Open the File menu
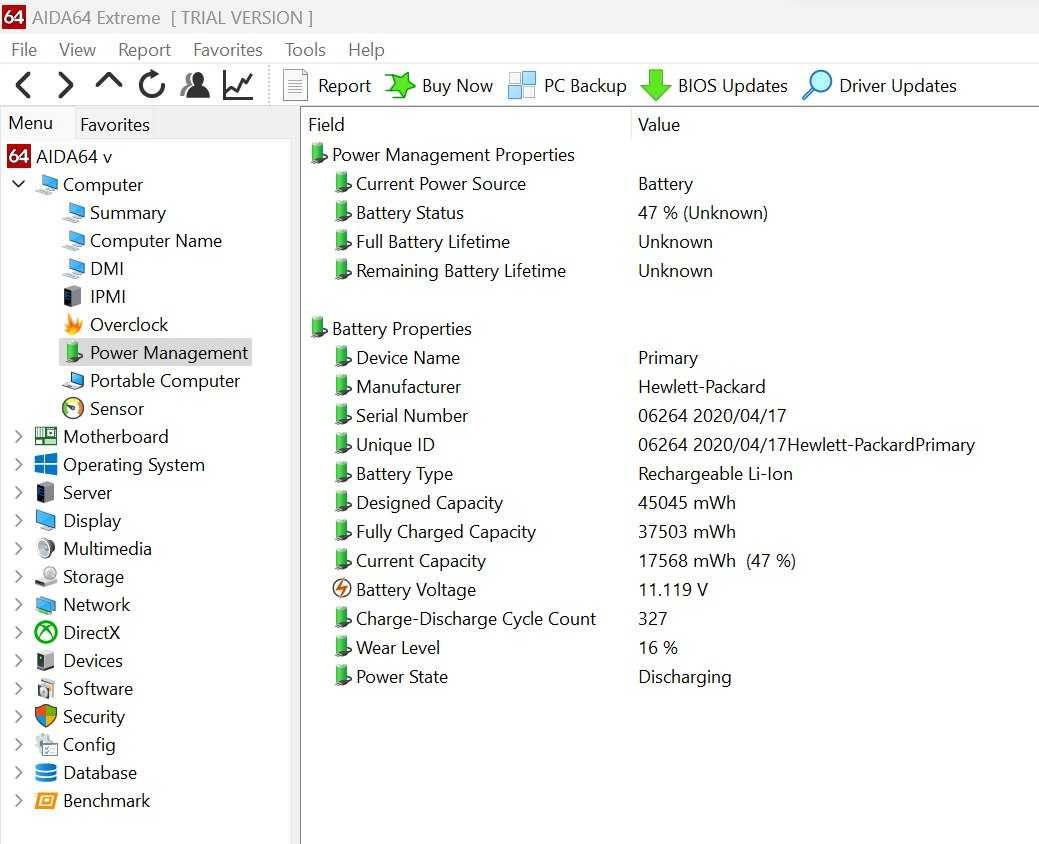Image resolution: width=1039 pixels, height=844 pixels. (24, 50)
